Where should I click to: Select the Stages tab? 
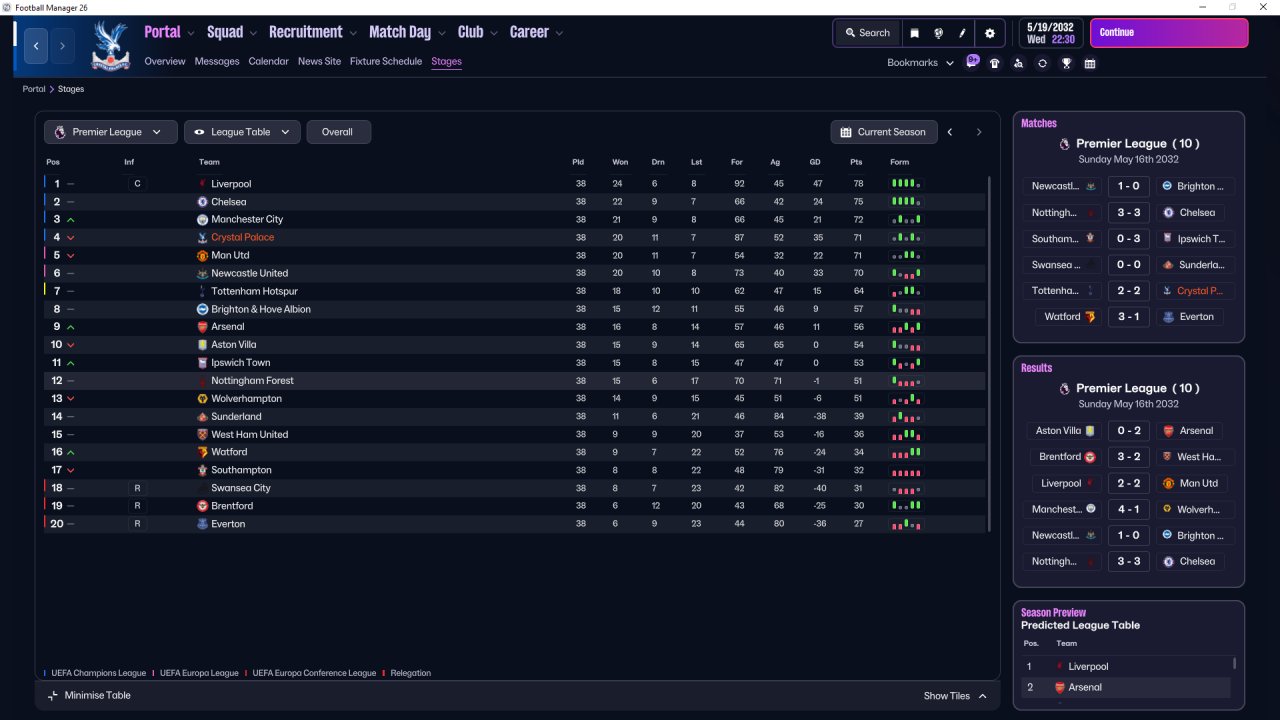coord(446,61)
